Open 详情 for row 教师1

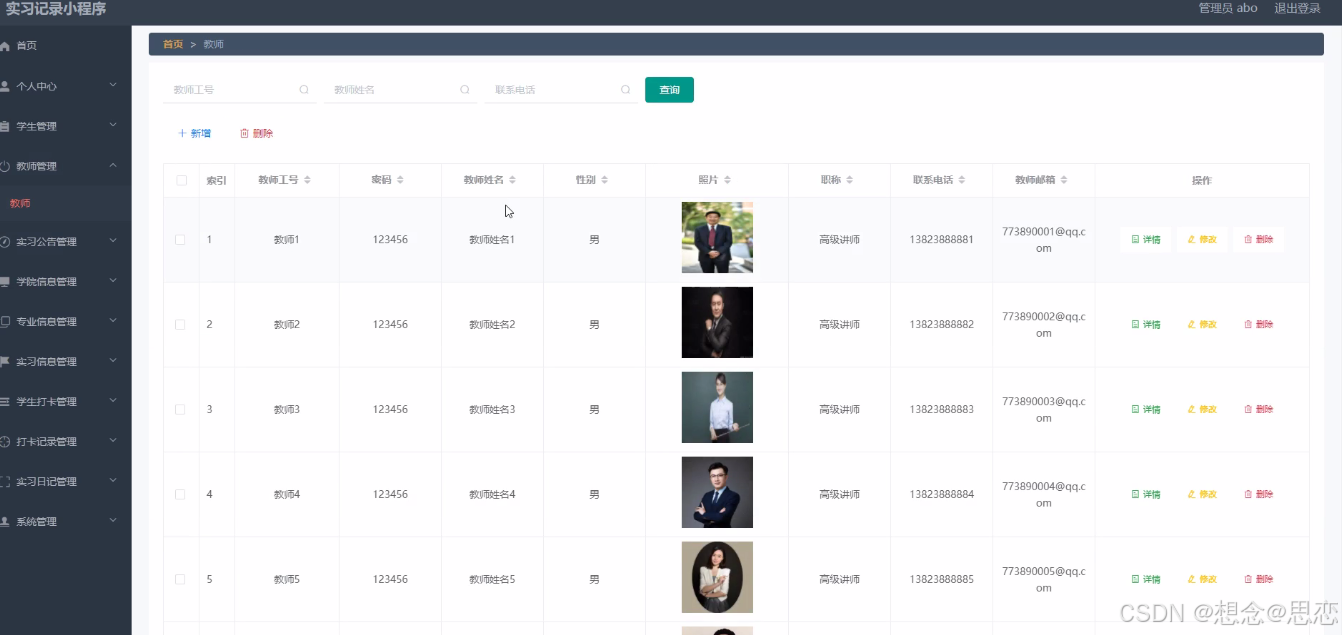1146,240
